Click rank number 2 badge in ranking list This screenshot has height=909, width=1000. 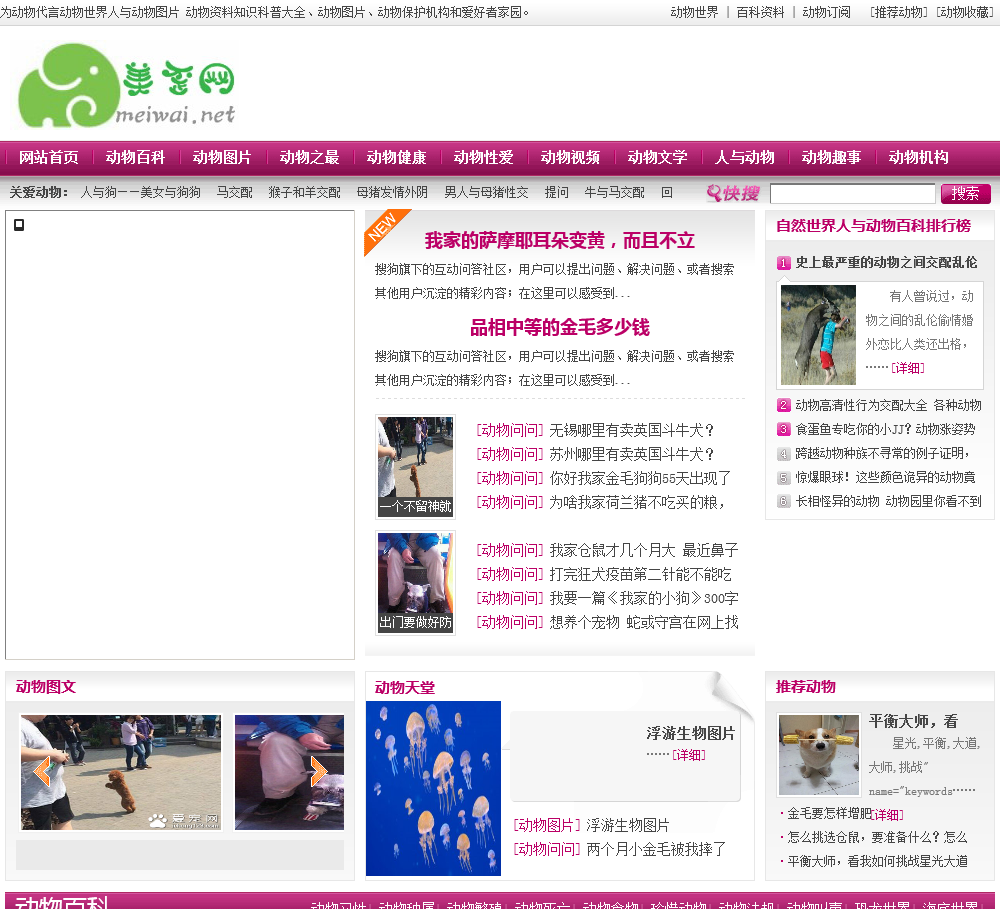[784, 405]
